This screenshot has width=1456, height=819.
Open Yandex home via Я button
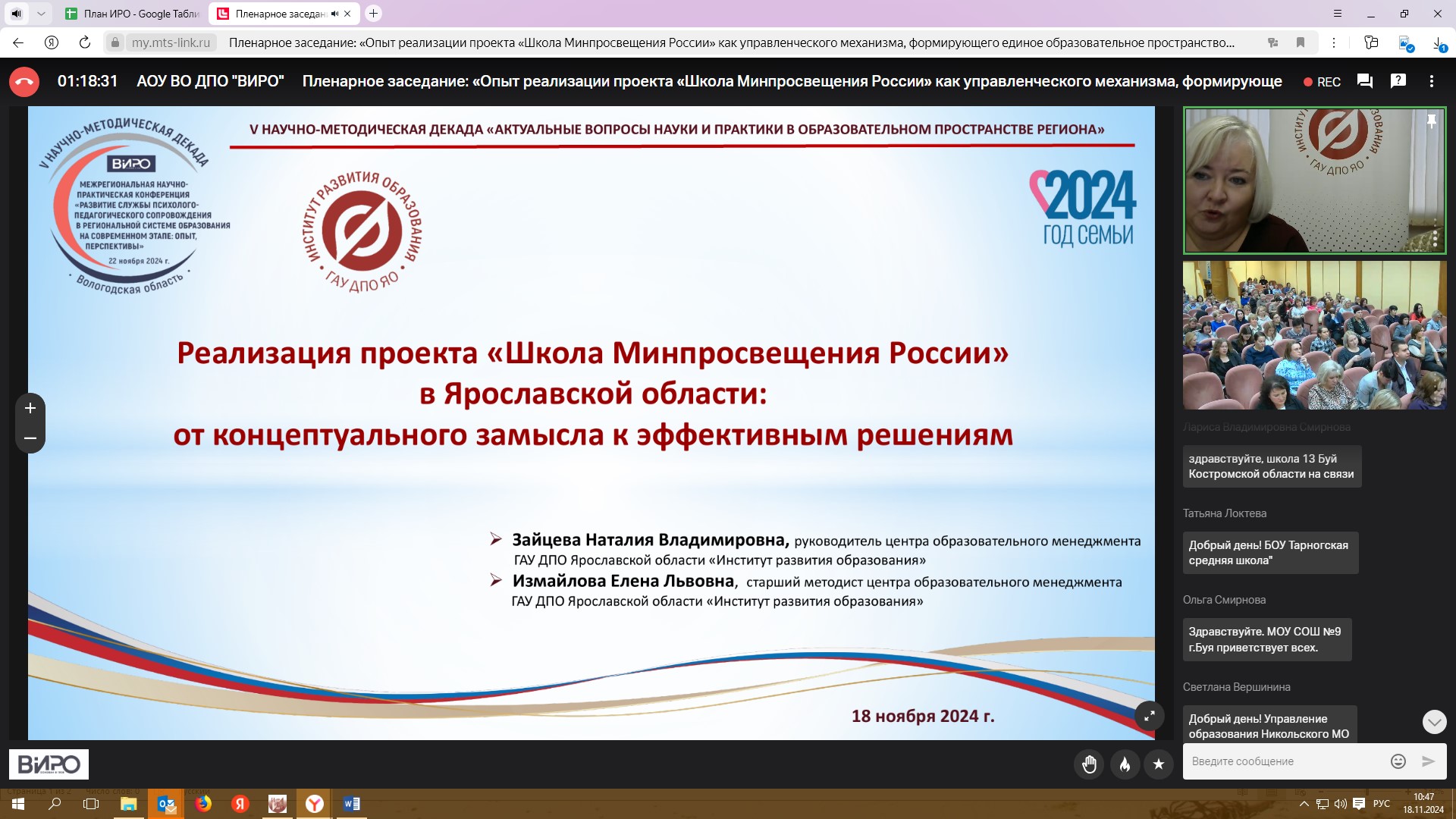[x=52, y=42]
